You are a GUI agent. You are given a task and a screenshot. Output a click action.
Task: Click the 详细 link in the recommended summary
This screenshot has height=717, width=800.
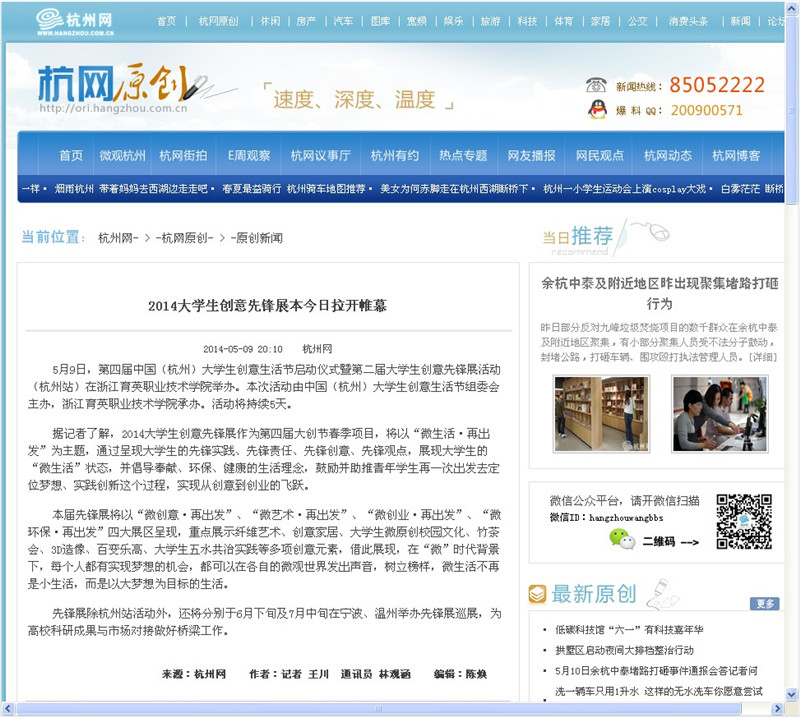tap(763, 357)
